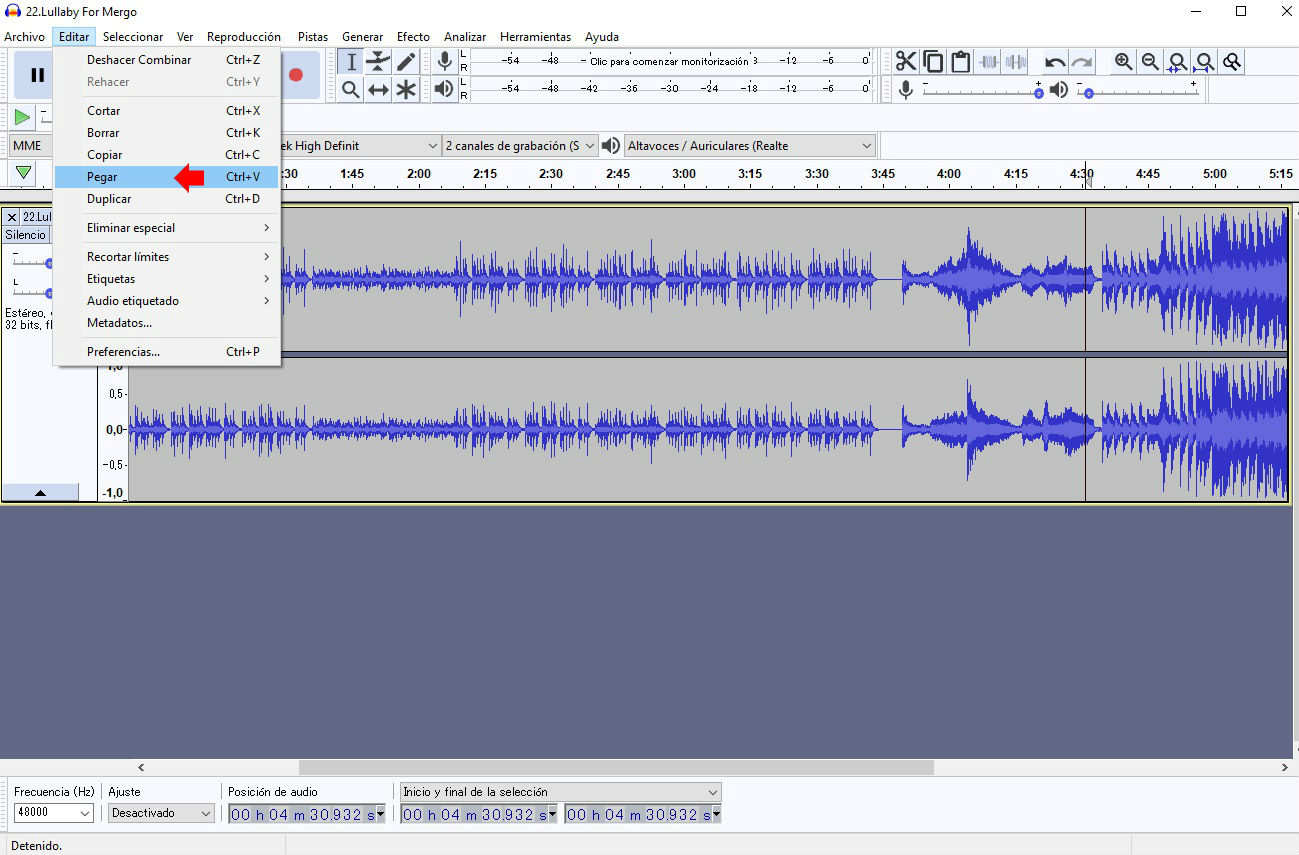Activate the Time Shift tool
Screen dimensions: 1299x855
(x=378, y=90)
